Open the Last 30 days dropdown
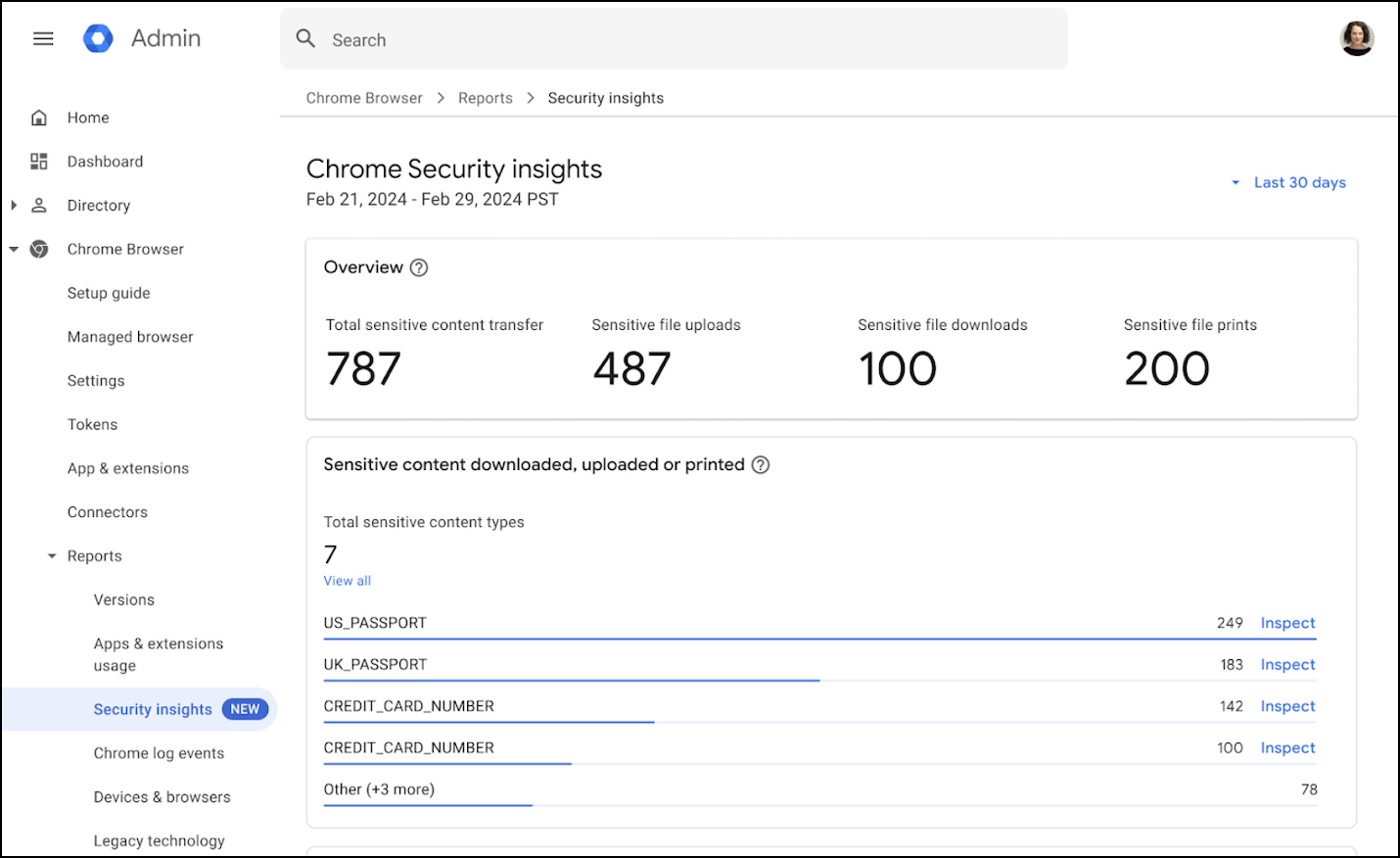The height and width of the screenshot is (858, 1400). click(1289, 183)
